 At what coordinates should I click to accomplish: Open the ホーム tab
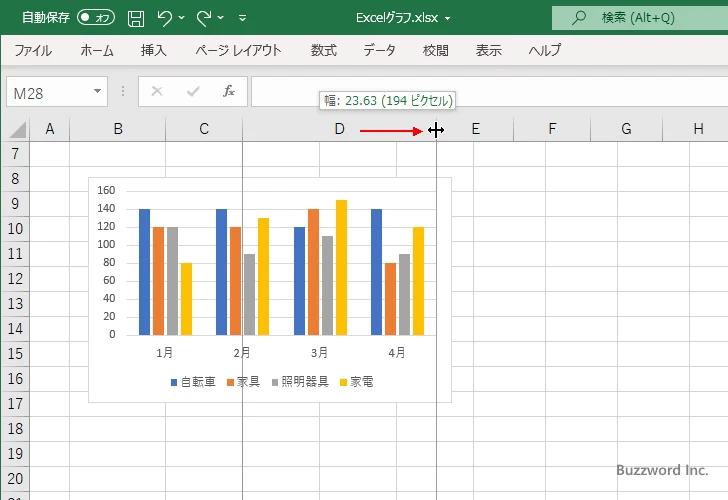(97, 50)
